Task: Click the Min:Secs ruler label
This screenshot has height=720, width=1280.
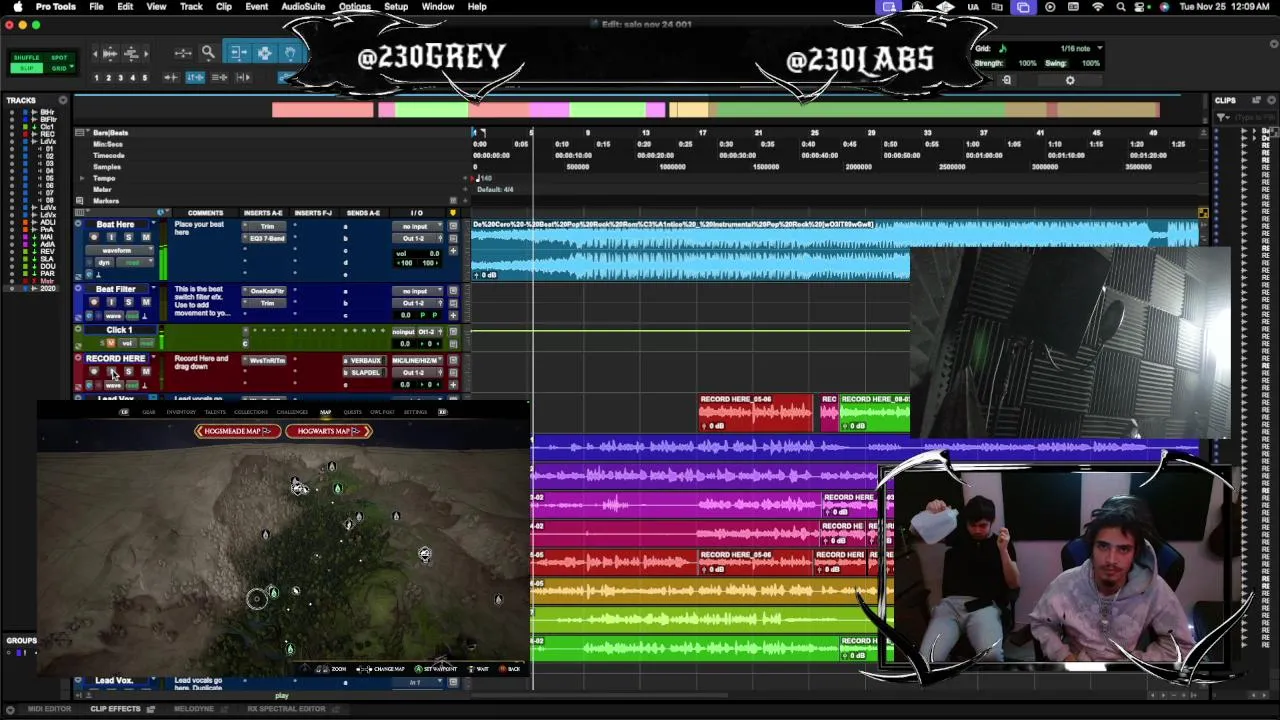Action: click(108, 144)
